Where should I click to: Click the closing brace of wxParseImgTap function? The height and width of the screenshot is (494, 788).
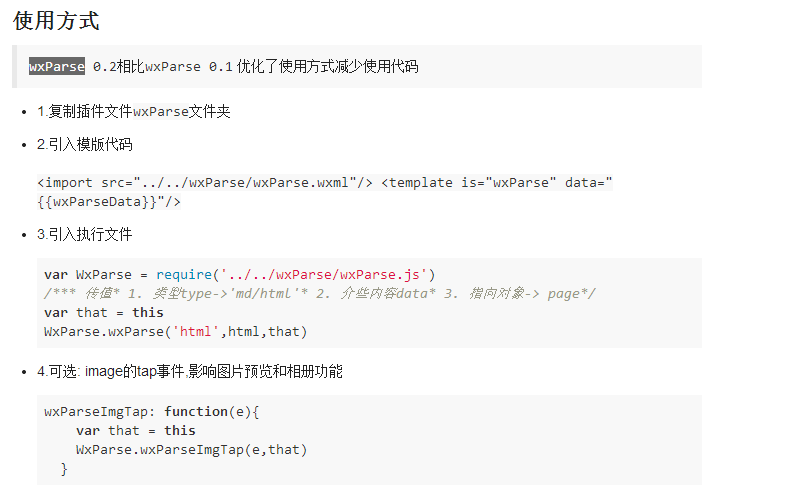click(64, 468)
